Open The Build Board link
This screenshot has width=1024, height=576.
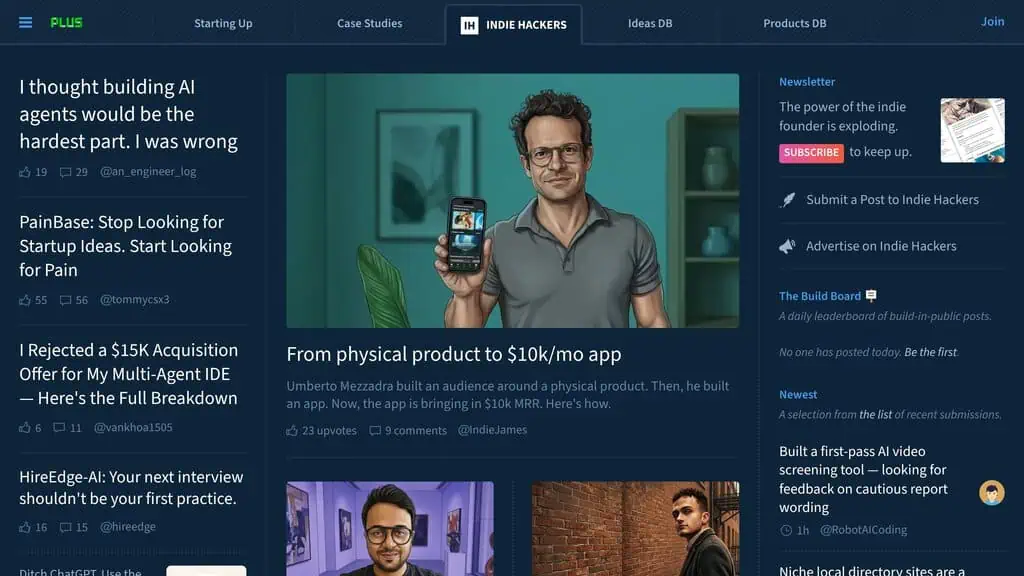[x=820, y=296]
